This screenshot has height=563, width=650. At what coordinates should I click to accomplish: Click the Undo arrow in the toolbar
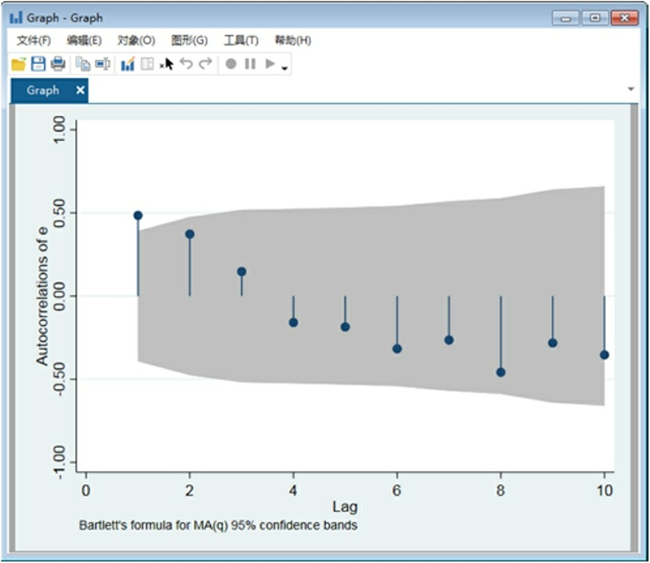click(186, 64)
